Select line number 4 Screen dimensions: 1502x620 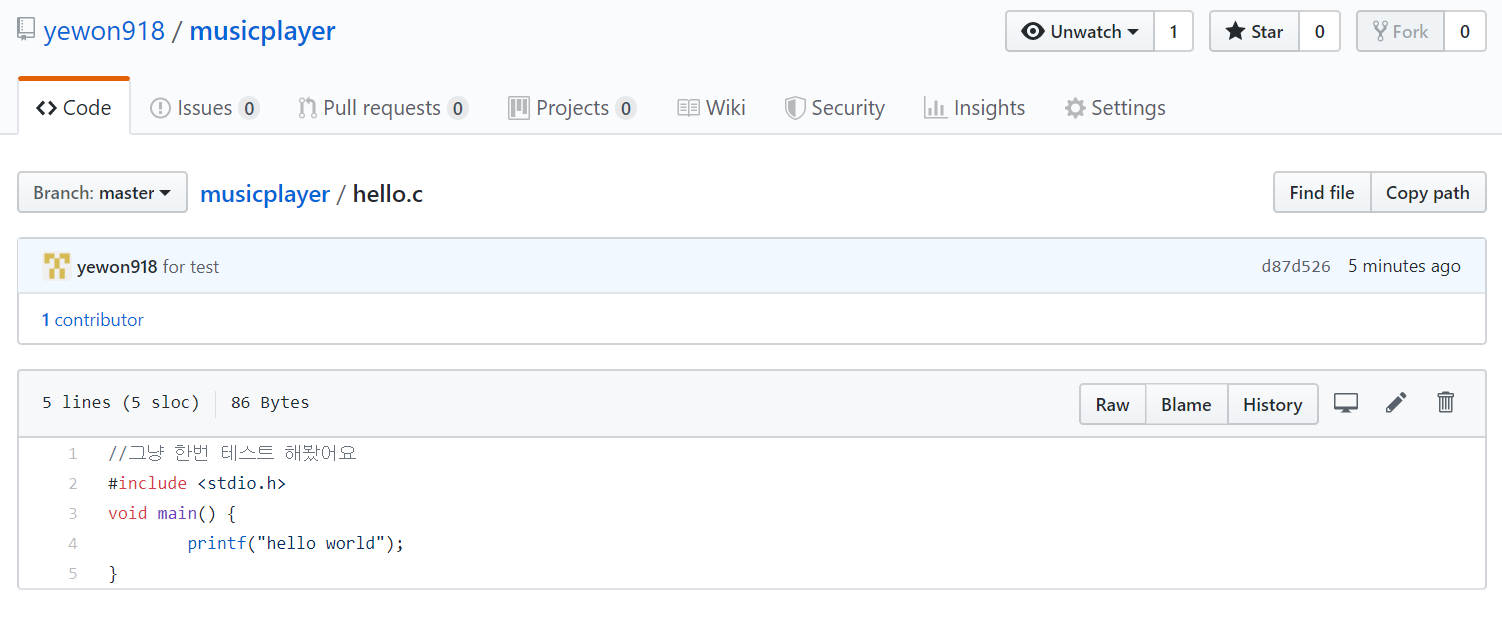[x=73, y=544]
